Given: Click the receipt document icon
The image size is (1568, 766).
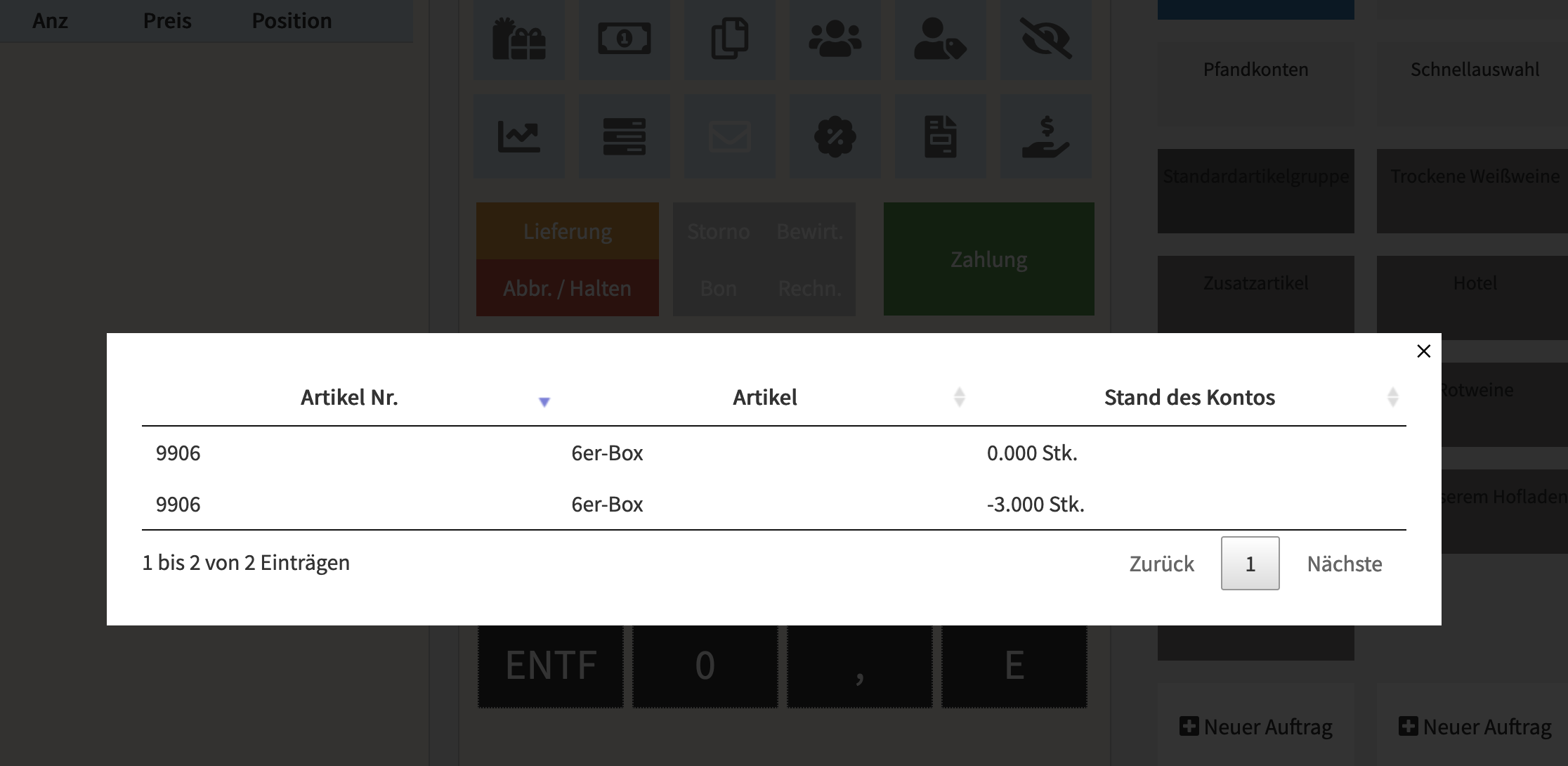Looking at the screenshot, I should point(940,136).
